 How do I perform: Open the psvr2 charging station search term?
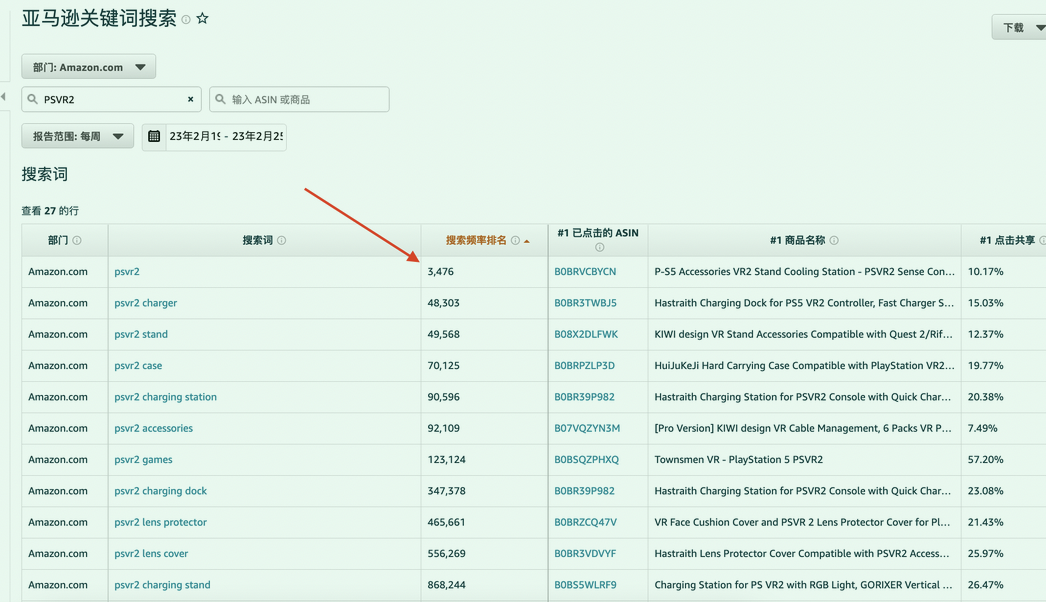pos(165,397)
